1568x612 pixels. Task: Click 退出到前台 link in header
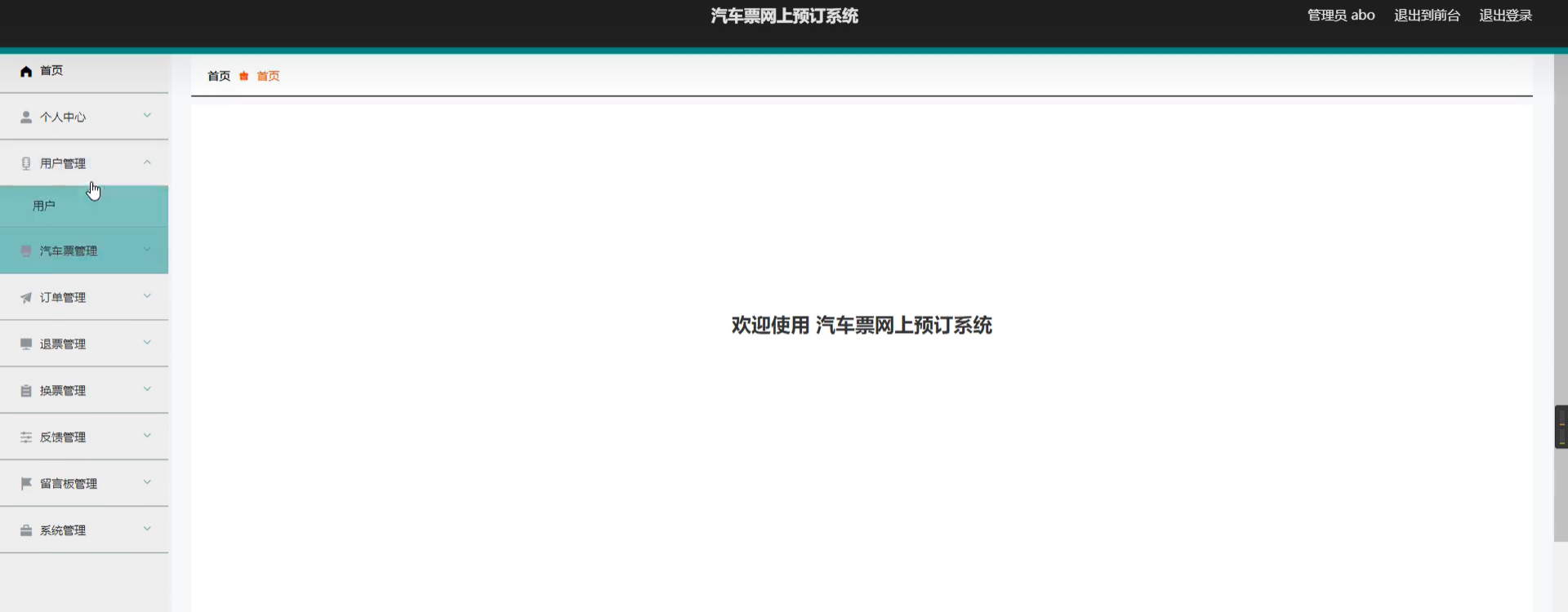click(x=1427, y=16)
